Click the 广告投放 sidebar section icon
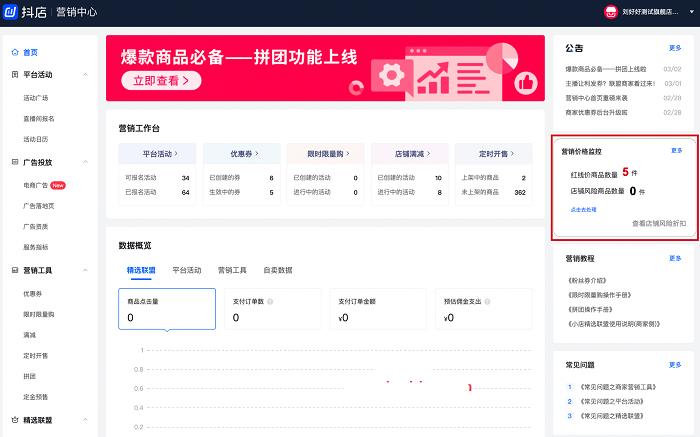Screen dimensions: 700x437 click(14, 161)
